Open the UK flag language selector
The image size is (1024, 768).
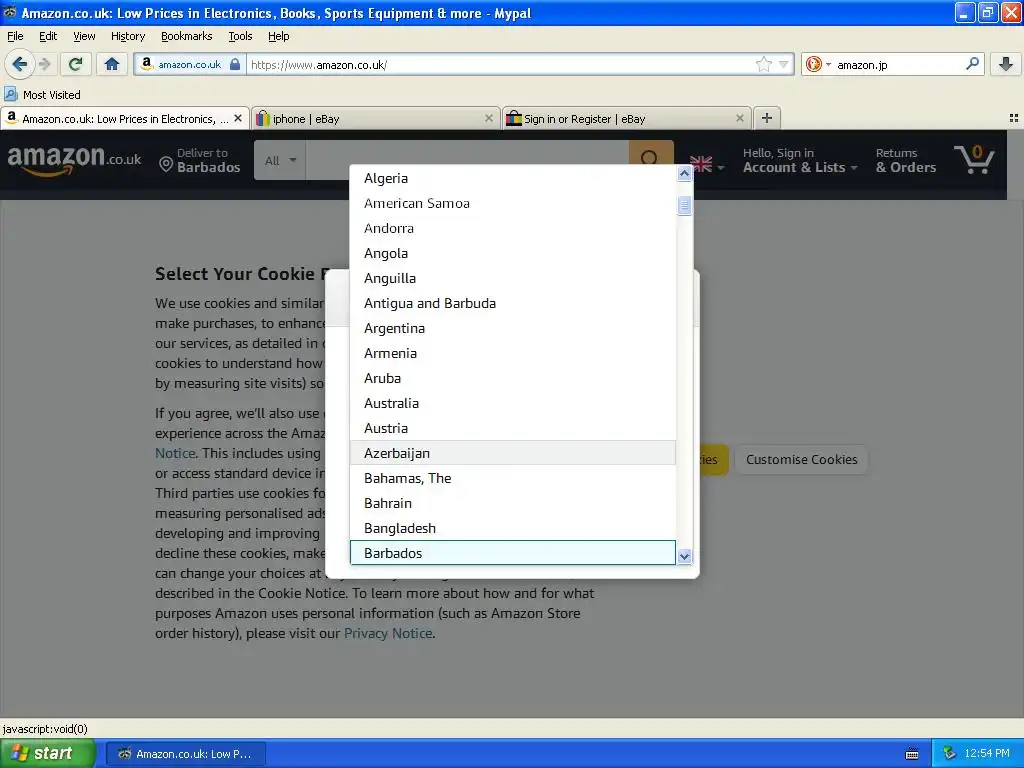pos(707,166)
